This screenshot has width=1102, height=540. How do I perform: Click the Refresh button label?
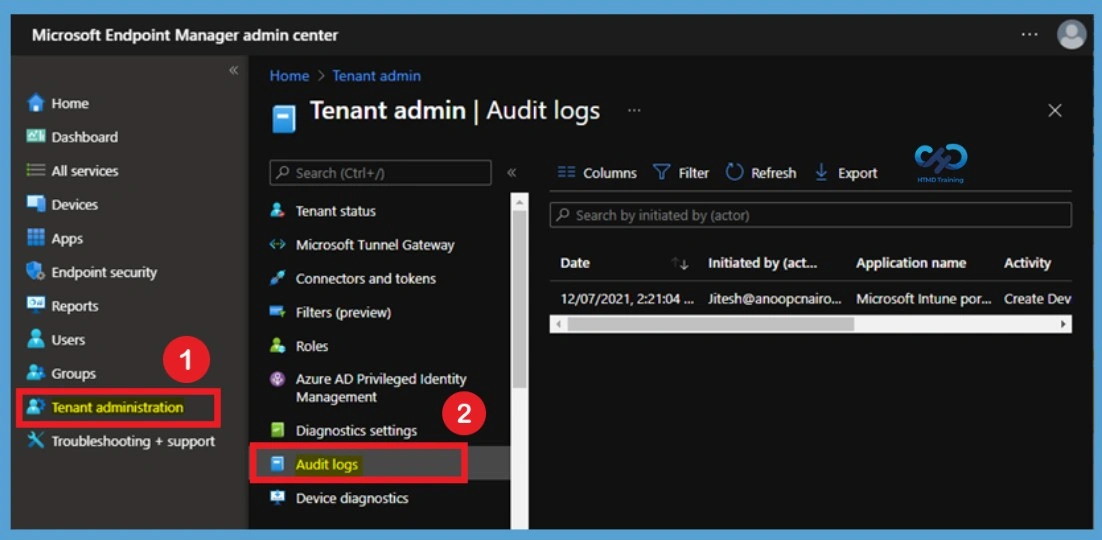[x=774, y=173]
